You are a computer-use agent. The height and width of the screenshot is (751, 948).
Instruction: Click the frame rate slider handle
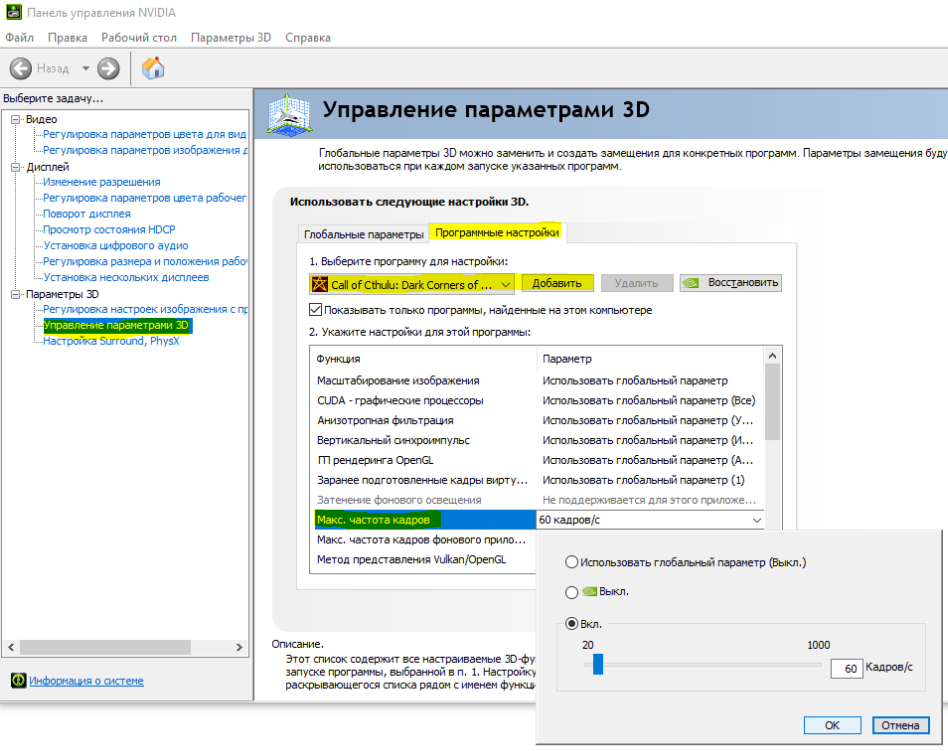tap(598, 664)
